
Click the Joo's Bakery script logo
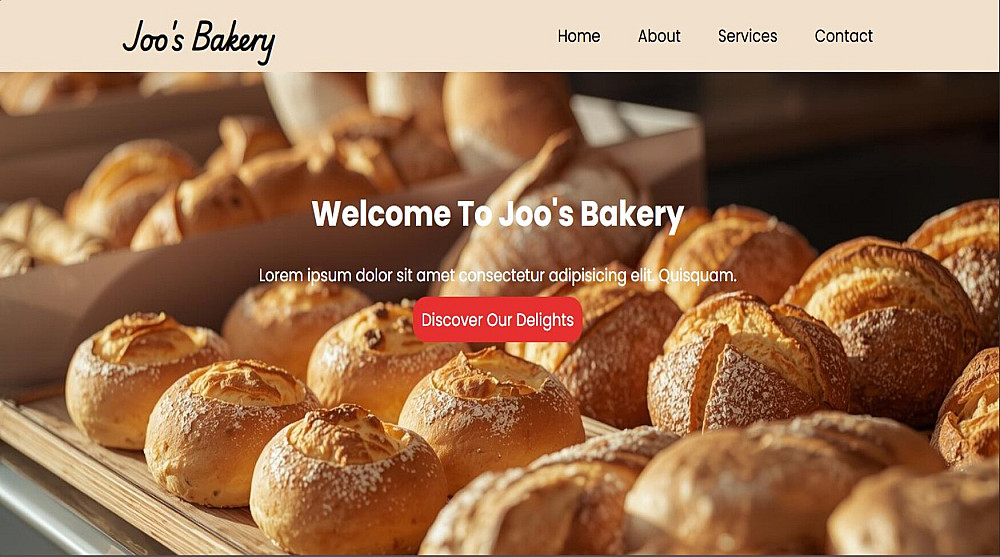click(198, 41)
